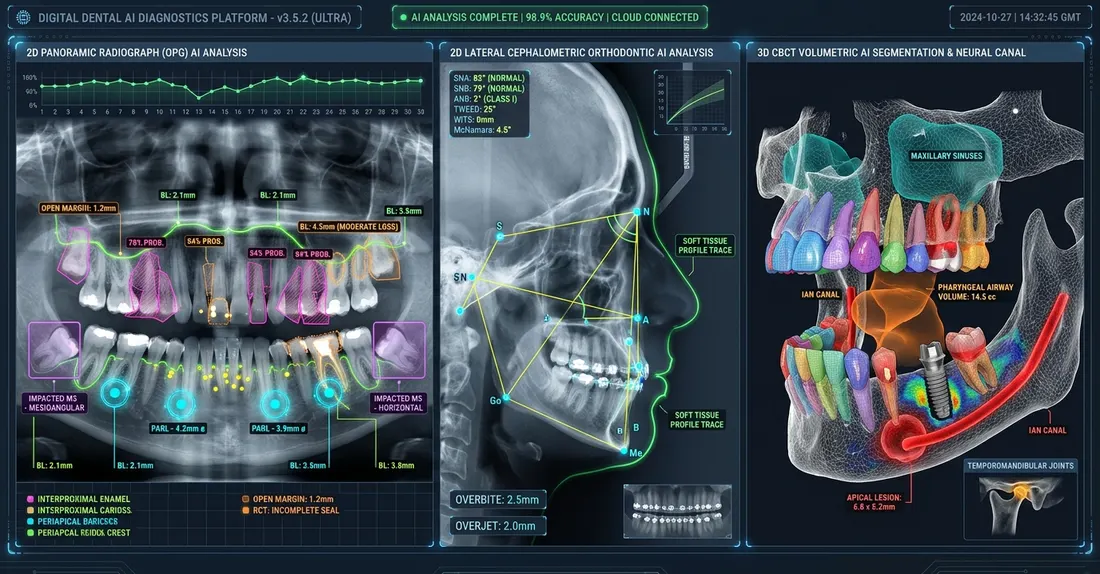Click the IMPACTED M3 - MESIOANGULAR label

point(57,403)
